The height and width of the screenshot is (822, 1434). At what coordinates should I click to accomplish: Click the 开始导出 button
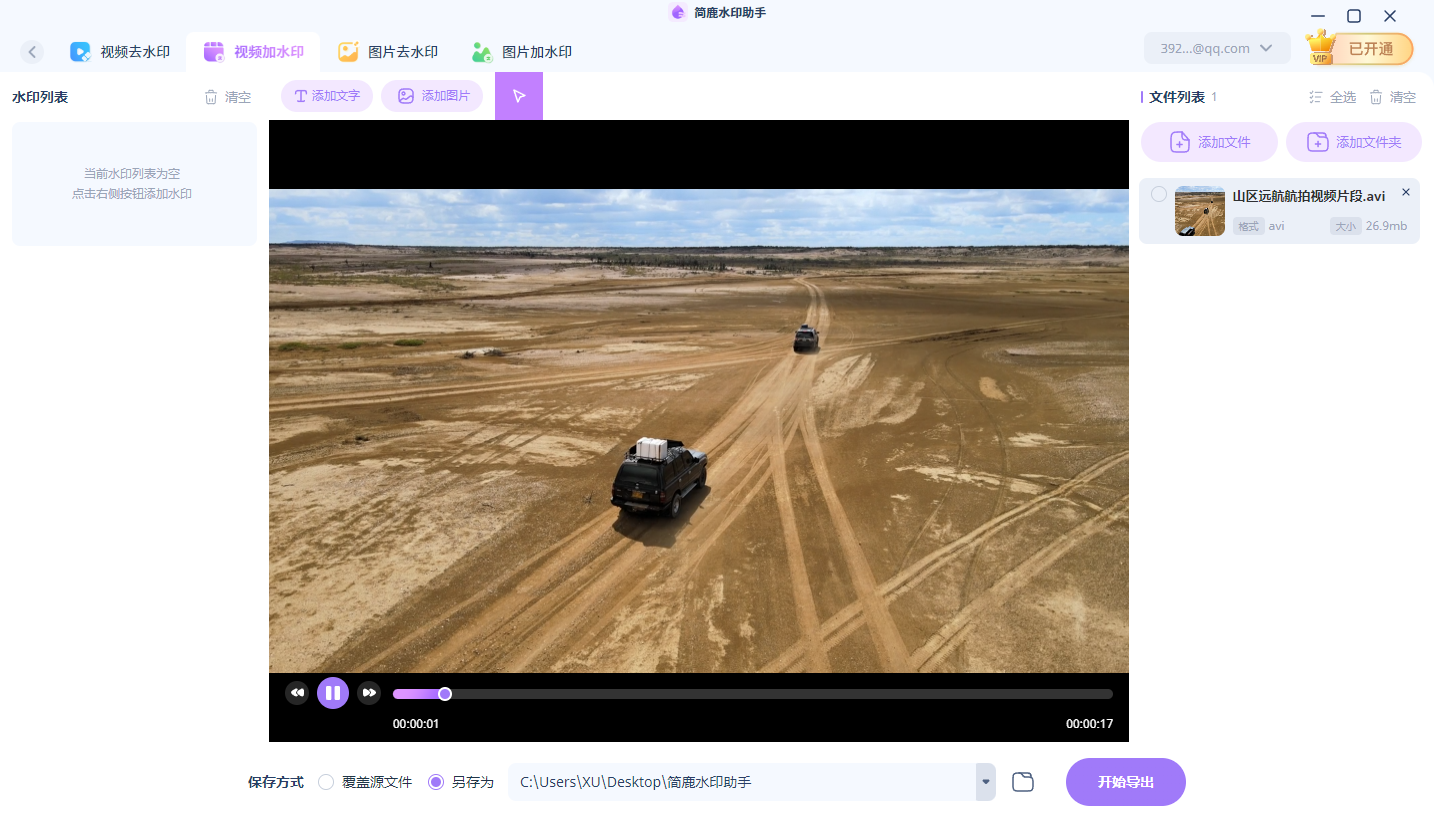pyautogui.click(x=1125, y=782)
